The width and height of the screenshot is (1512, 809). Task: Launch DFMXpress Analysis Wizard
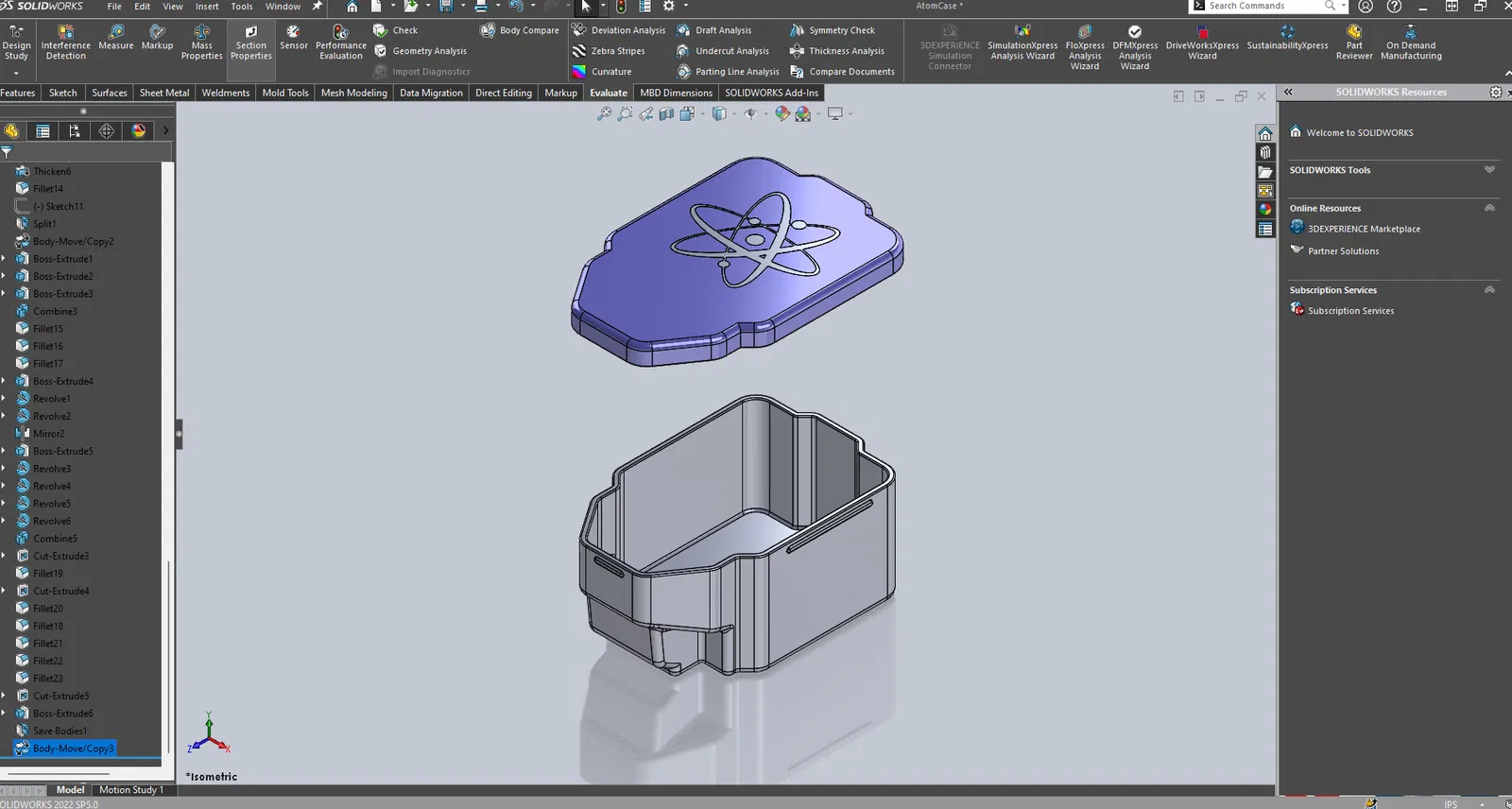tap(1135, 47)
